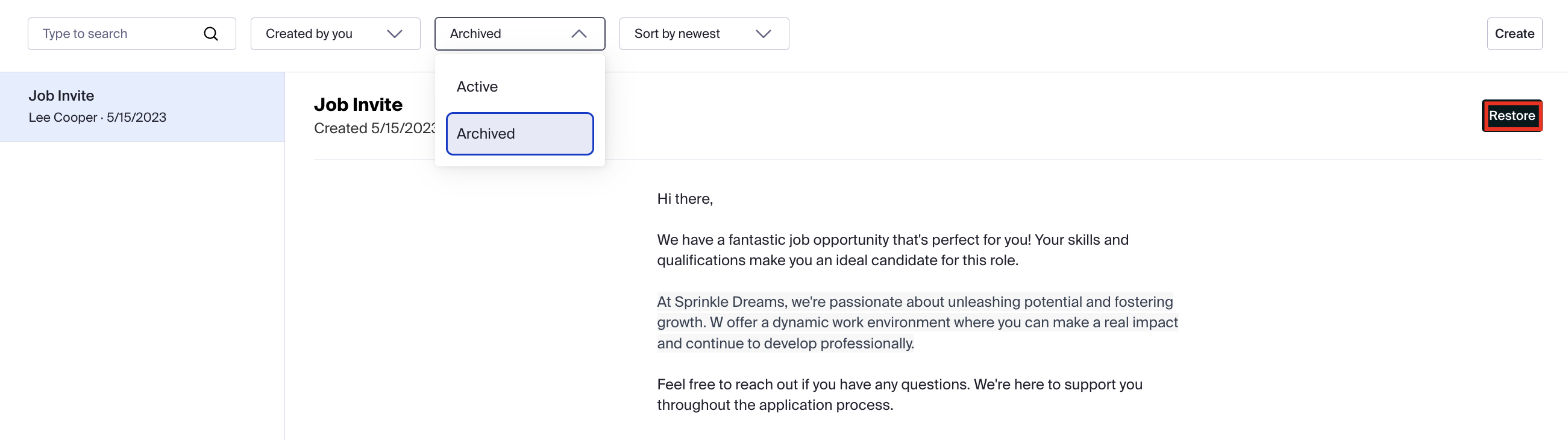Select the highlighted Archived menu option
The height and width of the screenshot is (440, 1568).
pos(520,133)
